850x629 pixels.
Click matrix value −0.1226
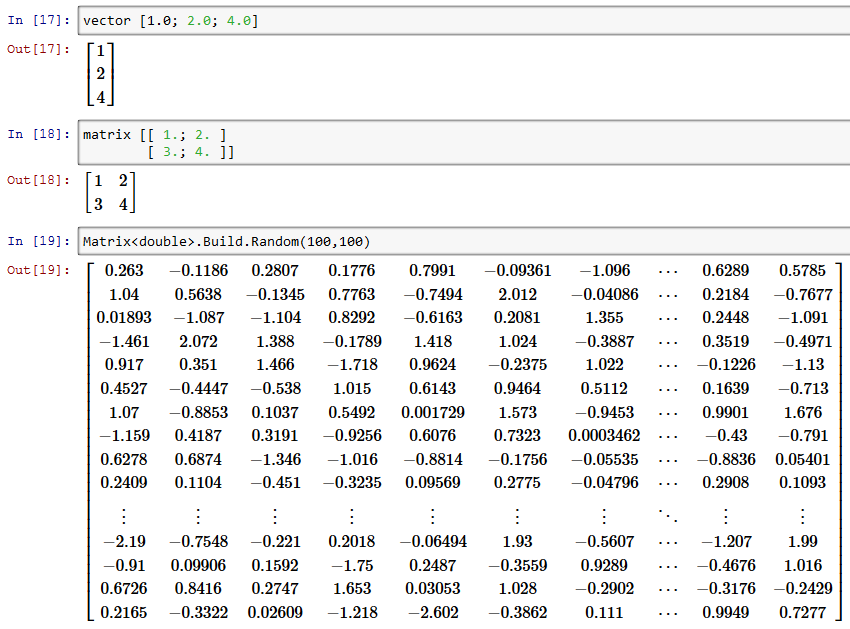726,365
